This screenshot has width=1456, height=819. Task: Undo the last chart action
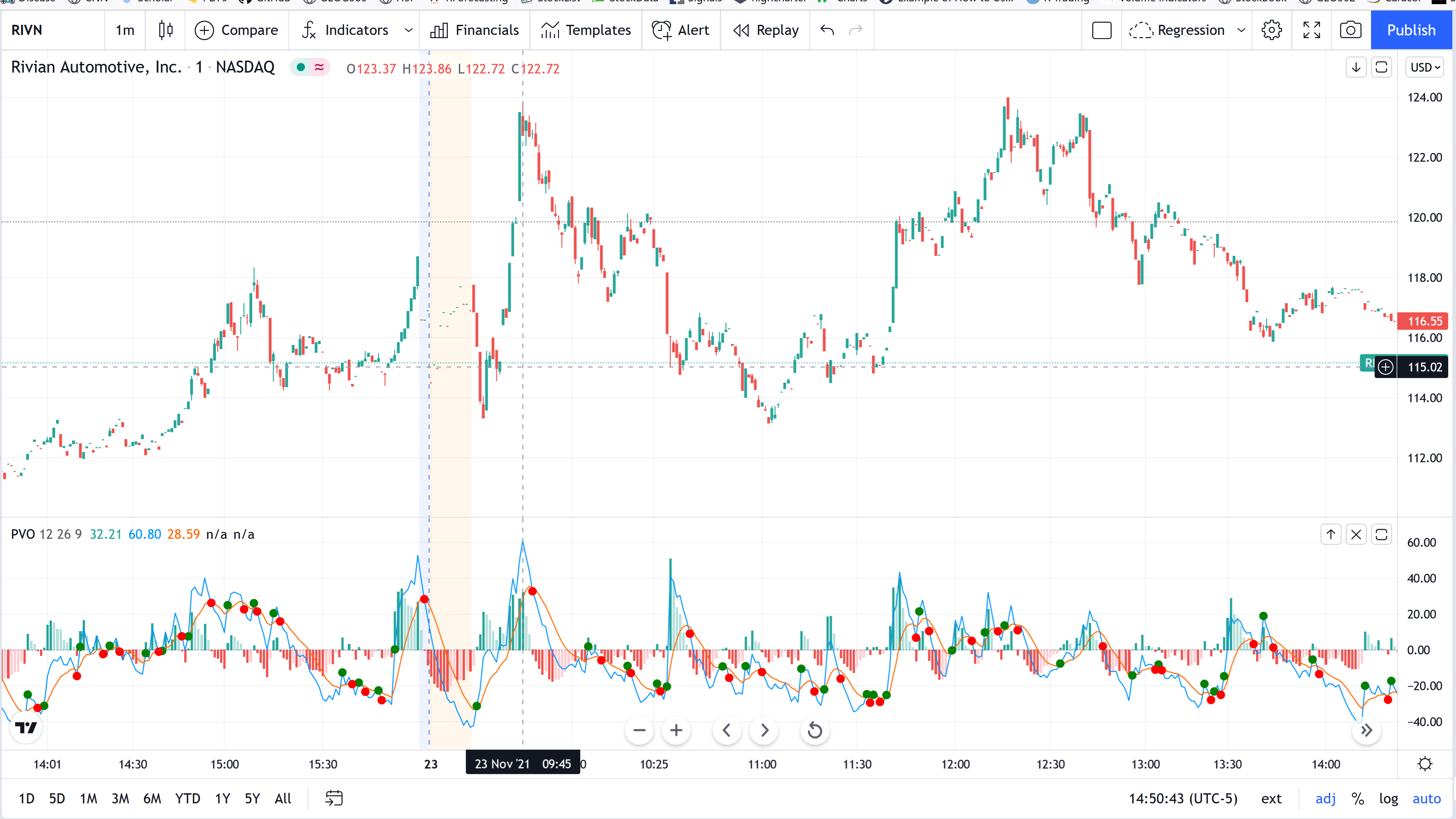point(827,30)
